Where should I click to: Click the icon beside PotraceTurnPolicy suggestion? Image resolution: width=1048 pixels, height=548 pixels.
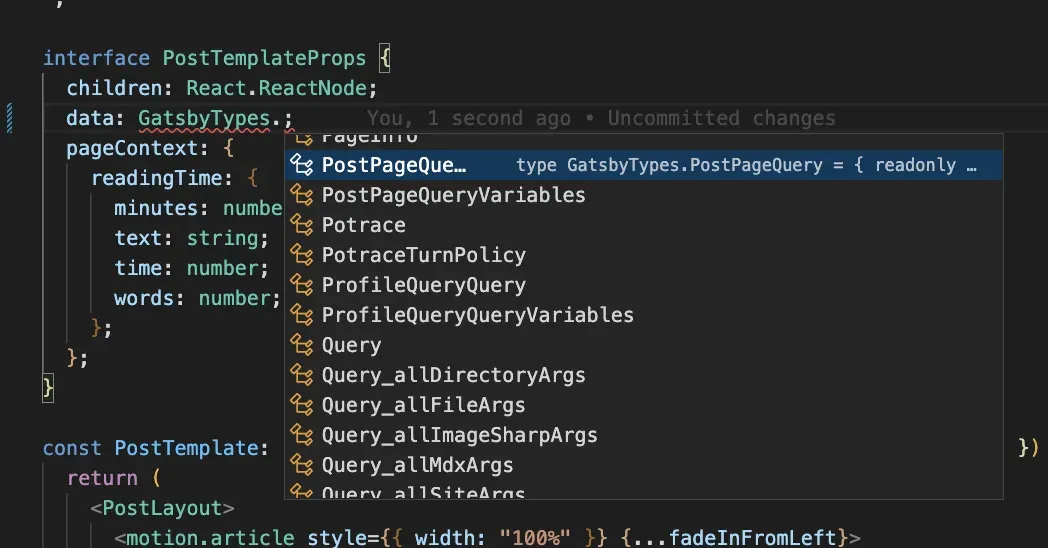301,255
